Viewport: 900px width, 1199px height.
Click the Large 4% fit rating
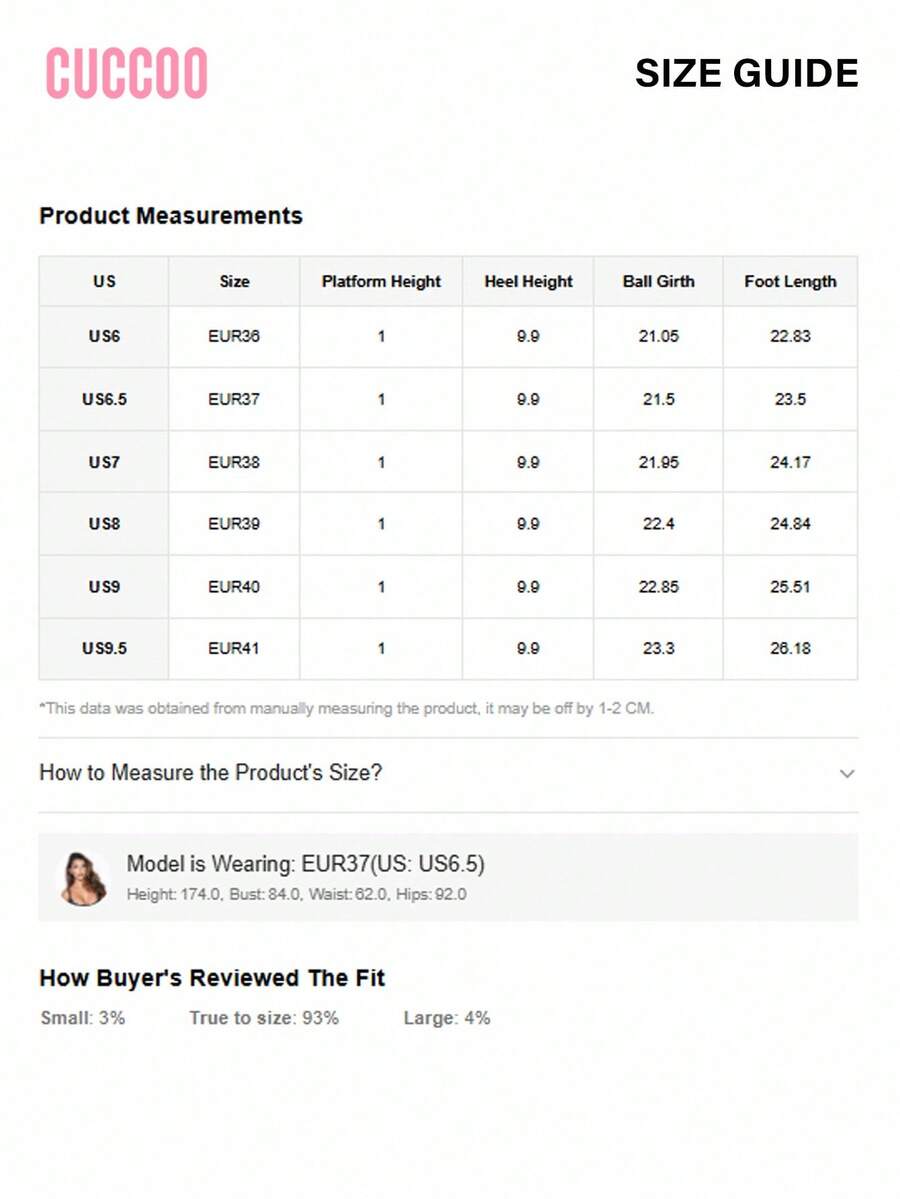click(447, 1019)
